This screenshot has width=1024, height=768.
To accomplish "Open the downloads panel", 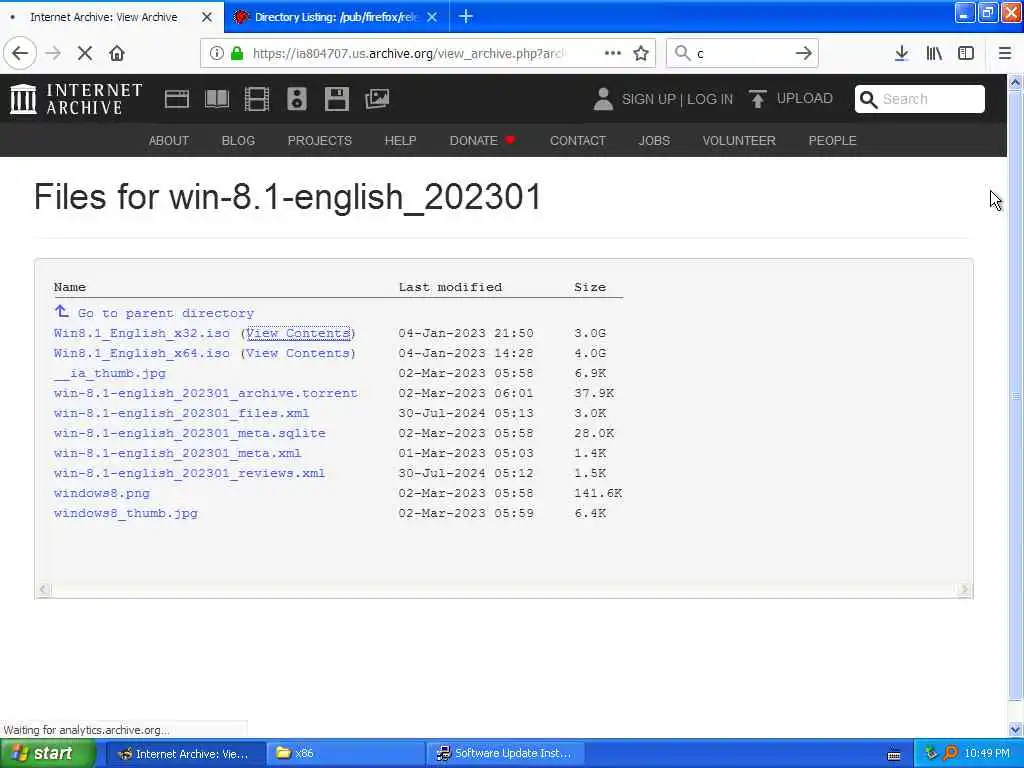I will point(901,54).
